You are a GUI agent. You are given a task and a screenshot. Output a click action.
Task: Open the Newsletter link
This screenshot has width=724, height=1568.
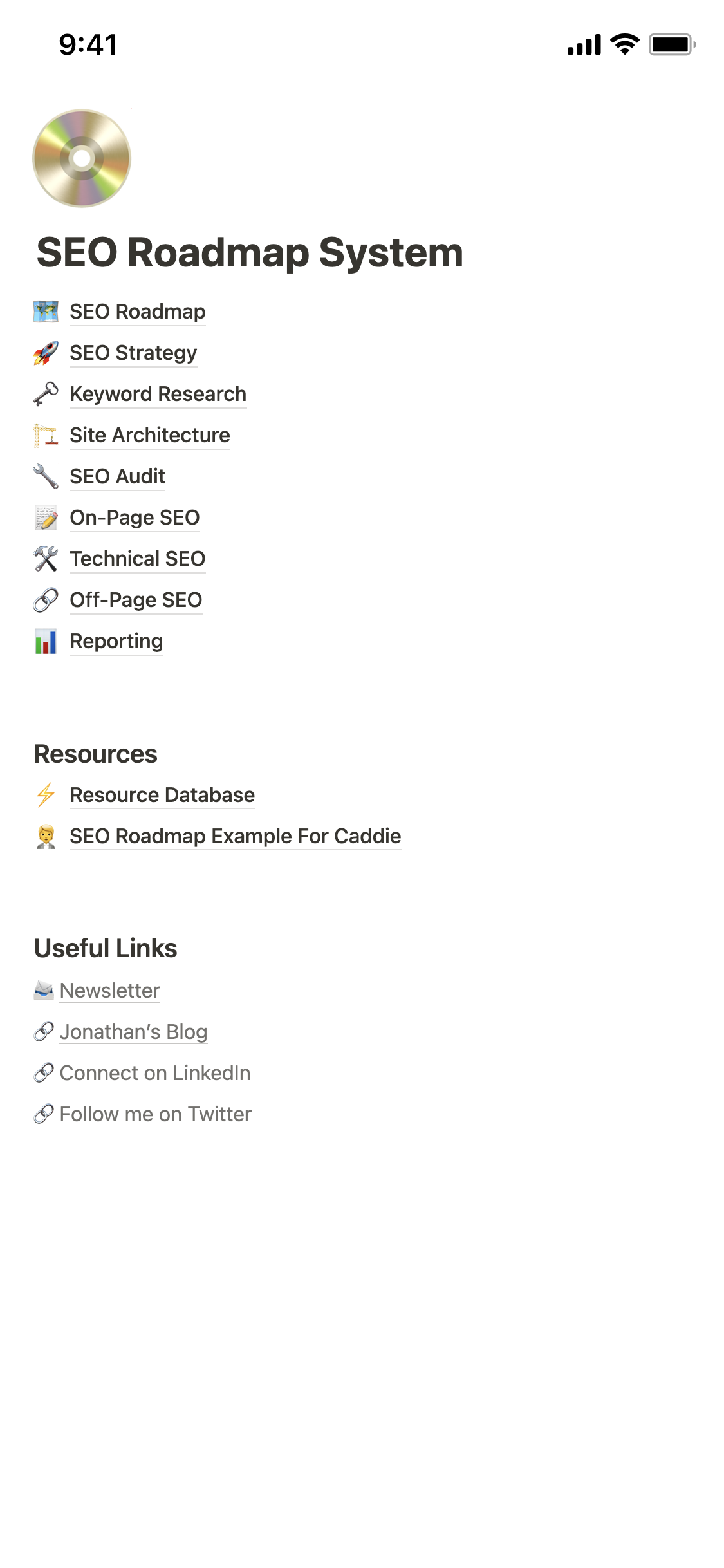click(x=109, y=991)
